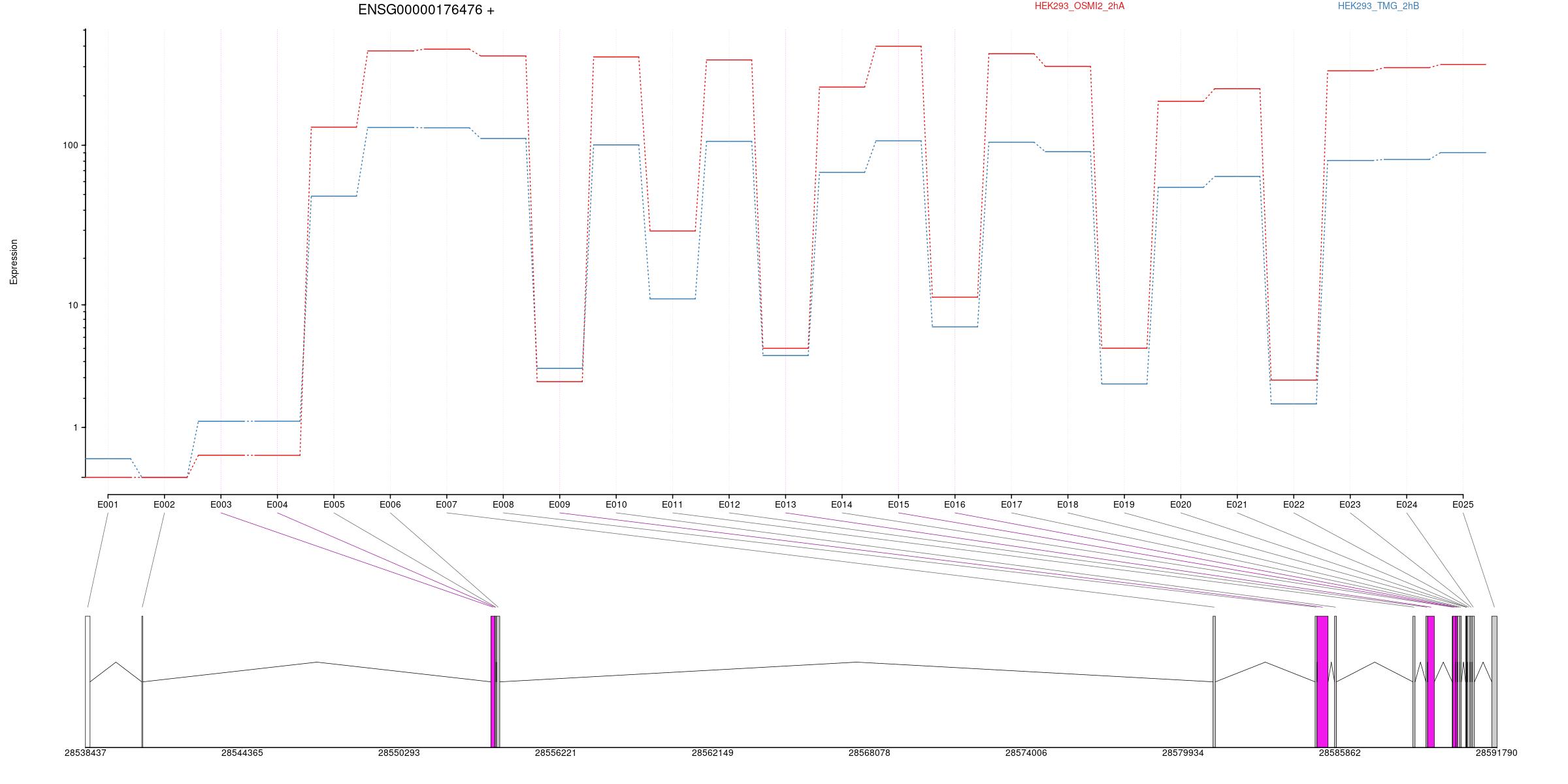1568x784 pixels.
Task: Select exon label E022
Action: tap(1294, 504)
